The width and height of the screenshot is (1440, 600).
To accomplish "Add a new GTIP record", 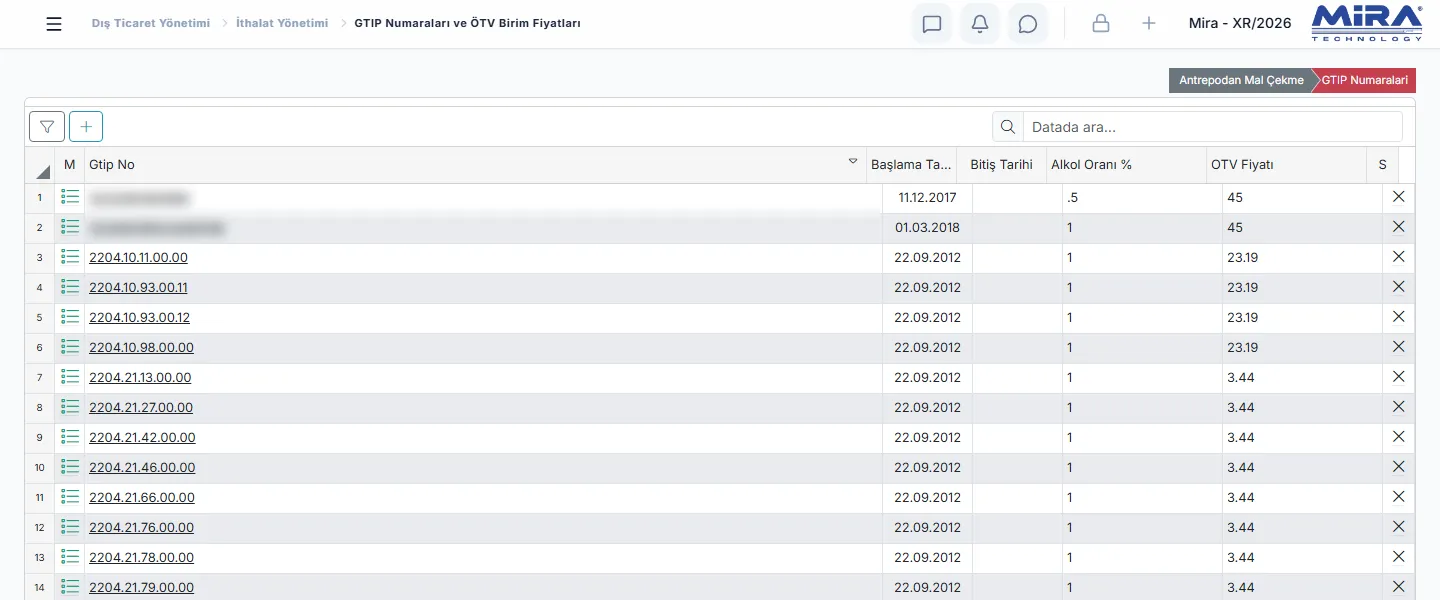I will (86, 126).
